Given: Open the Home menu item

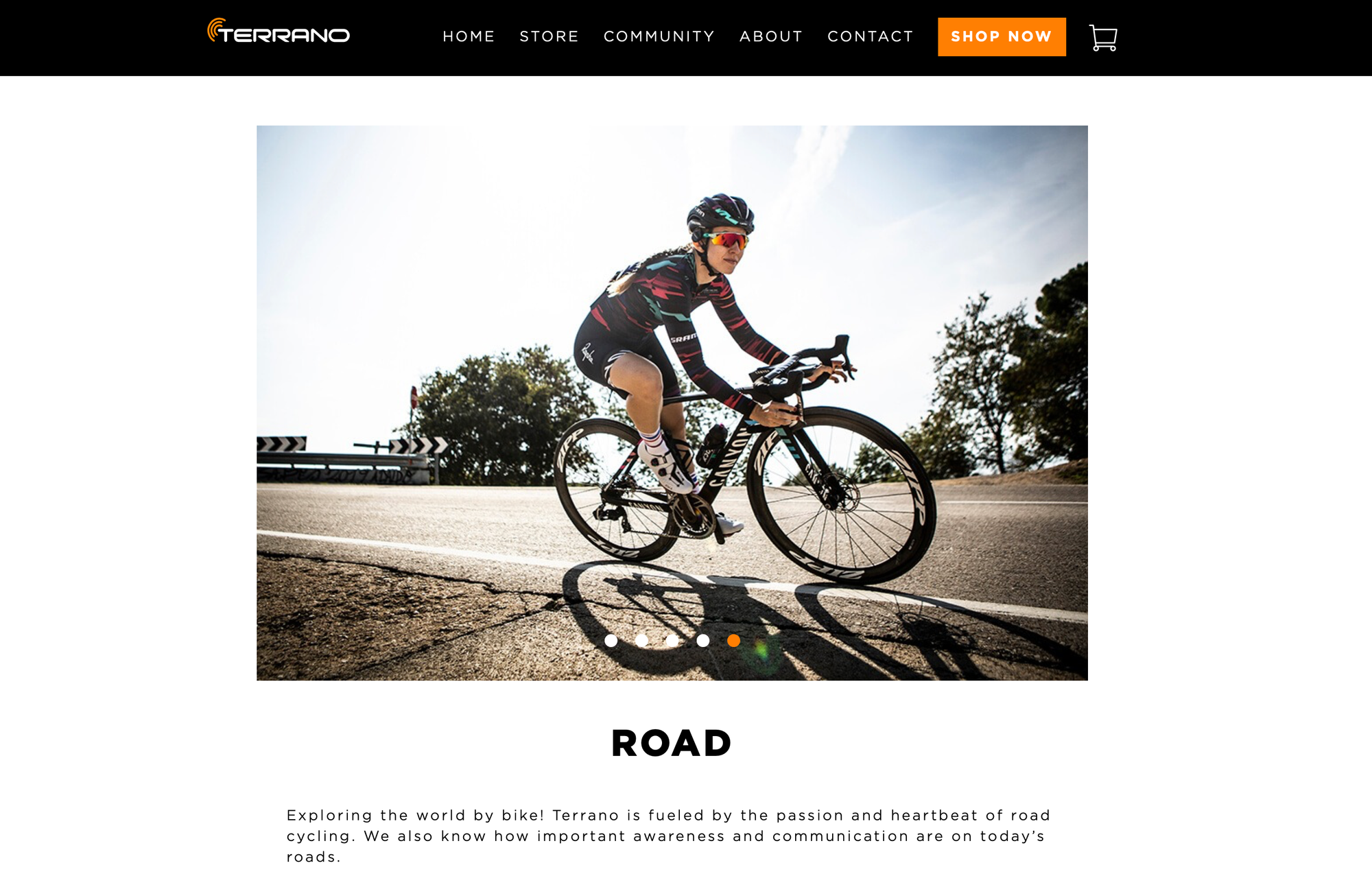Looking at the screenshot, I should point(469,36).
